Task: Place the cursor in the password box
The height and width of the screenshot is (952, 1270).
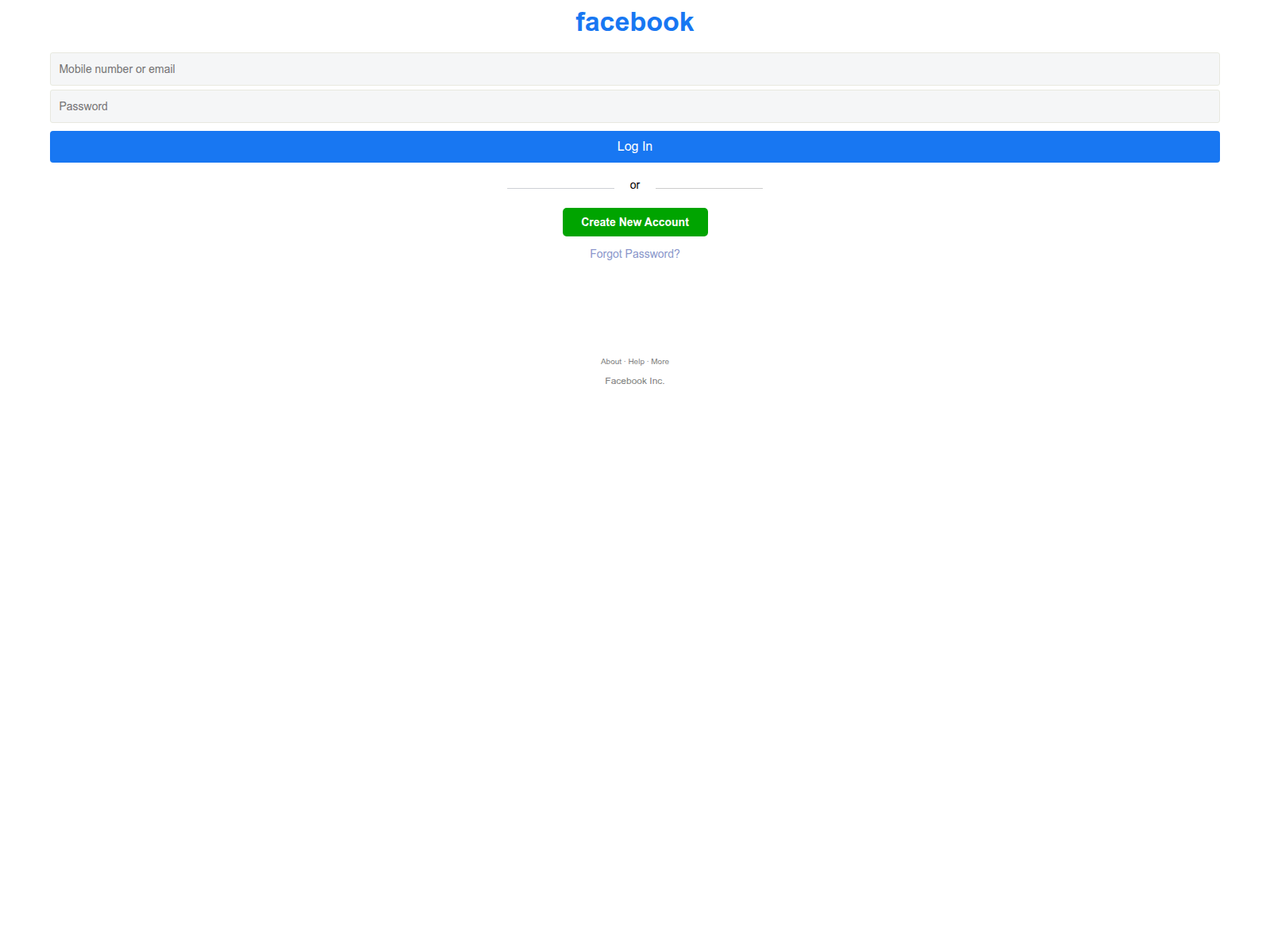Action: [x=634, y=106]
